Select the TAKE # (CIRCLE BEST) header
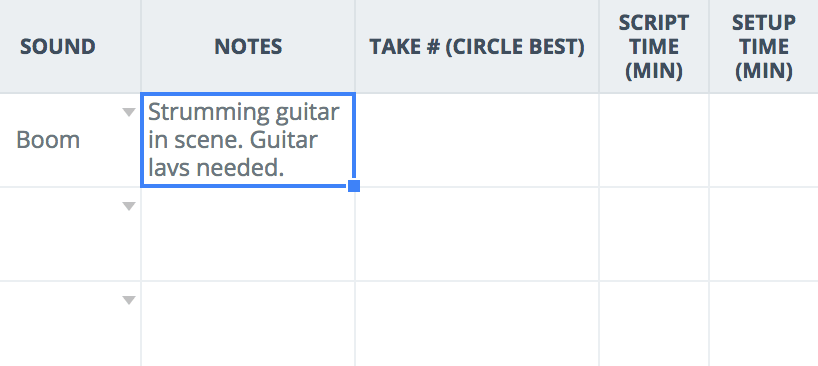Viewport: 818px width, 366px height. pyautogui.click(x=477, y=47)
